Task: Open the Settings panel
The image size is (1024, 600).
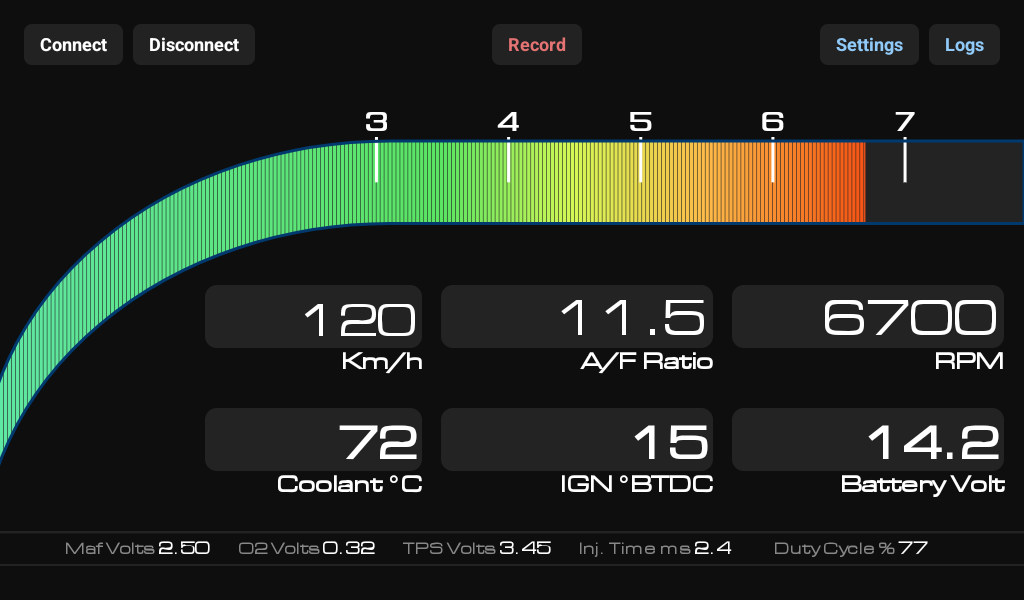Action: point(869,44)
